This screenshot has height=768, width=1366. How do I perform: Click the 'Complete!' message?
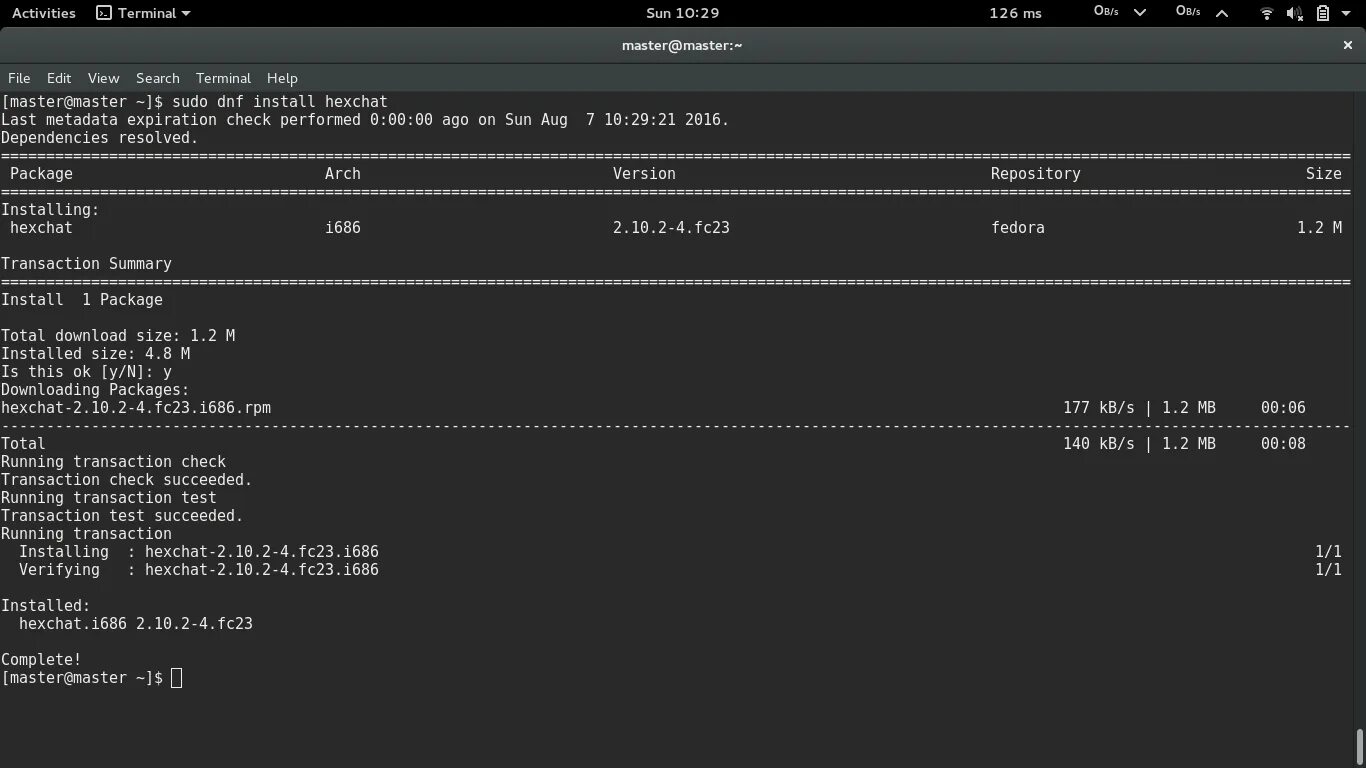pos(41,660)
